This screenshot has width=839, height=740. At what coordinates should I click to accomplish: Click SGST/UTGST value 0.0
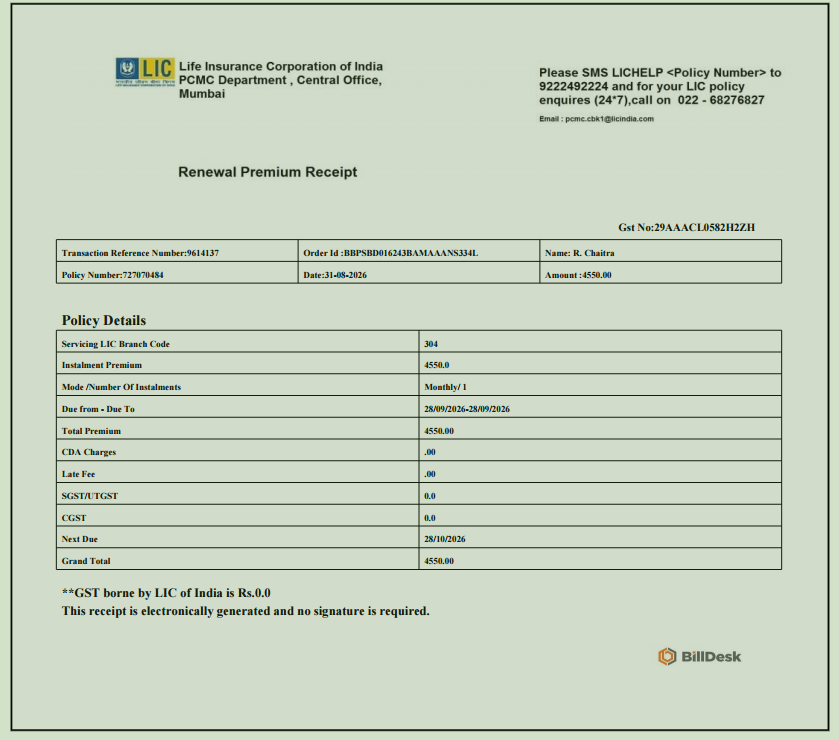tap(430, 496)
